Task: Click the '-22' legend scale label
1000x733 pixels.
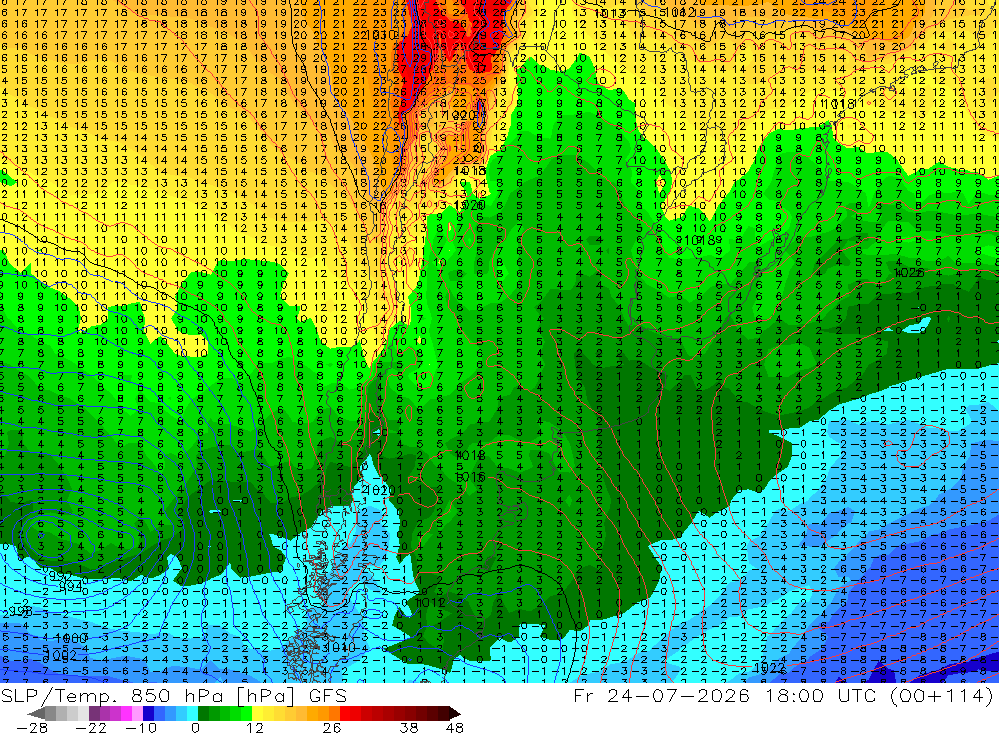Action: point(91,728)
